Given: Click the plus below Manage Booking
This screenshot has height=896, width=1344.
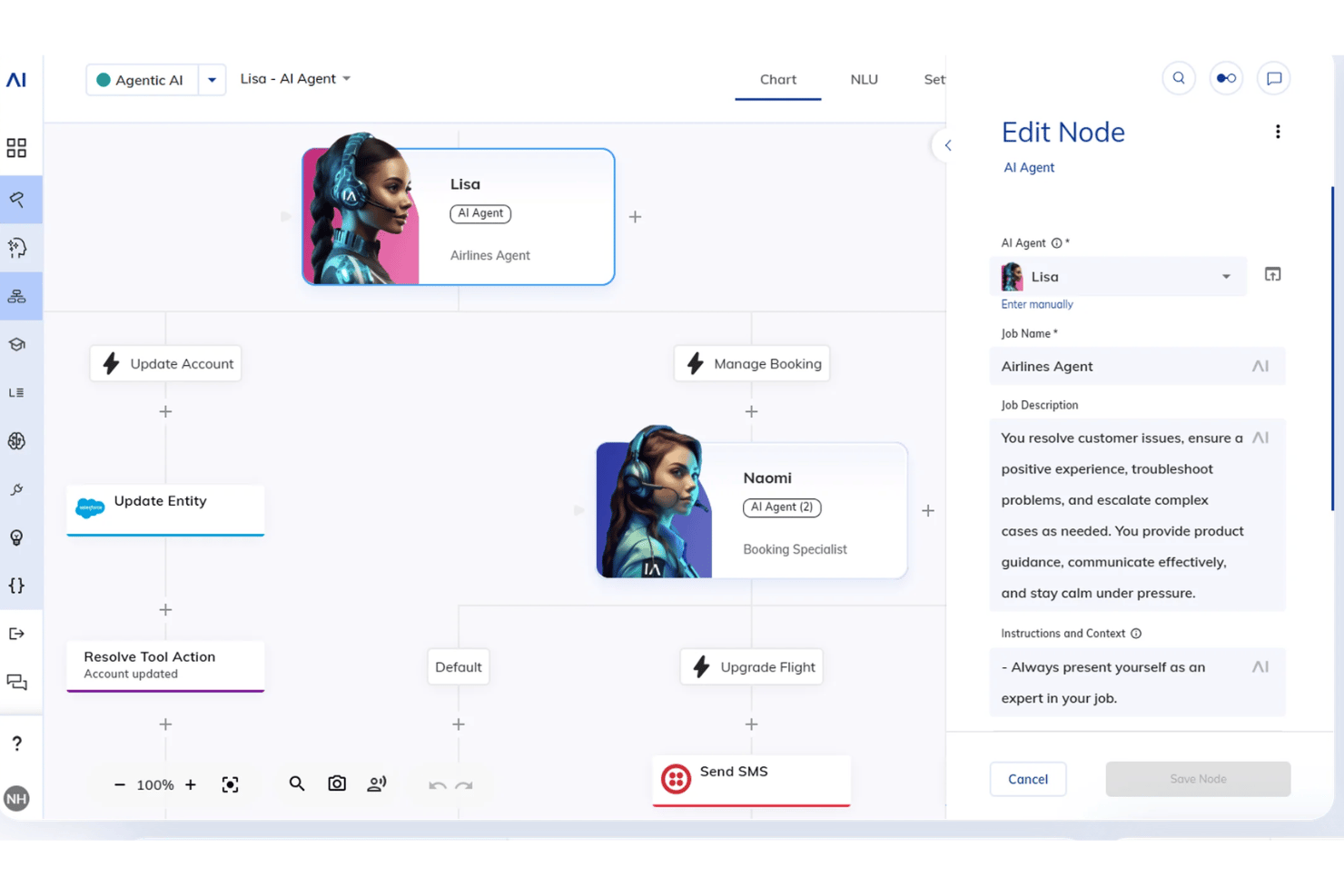Looking at the screenshot, I should point(751,411).
